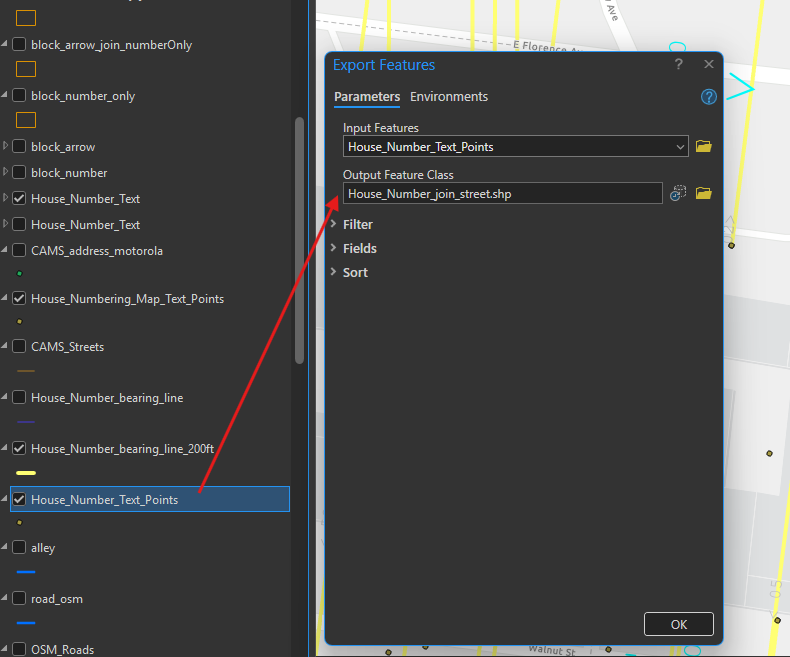Switch to the Environments tab
This screenshot has height=657, width=790.
tap(449, 97)
